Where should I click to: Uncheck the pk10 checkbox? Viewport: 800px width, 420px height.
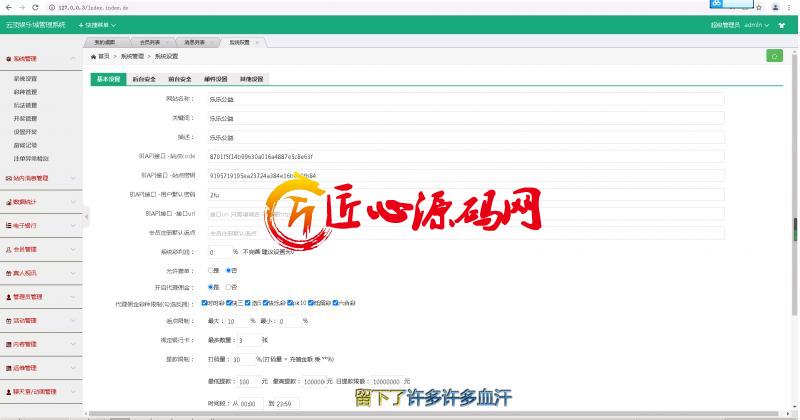pos(290,303)
